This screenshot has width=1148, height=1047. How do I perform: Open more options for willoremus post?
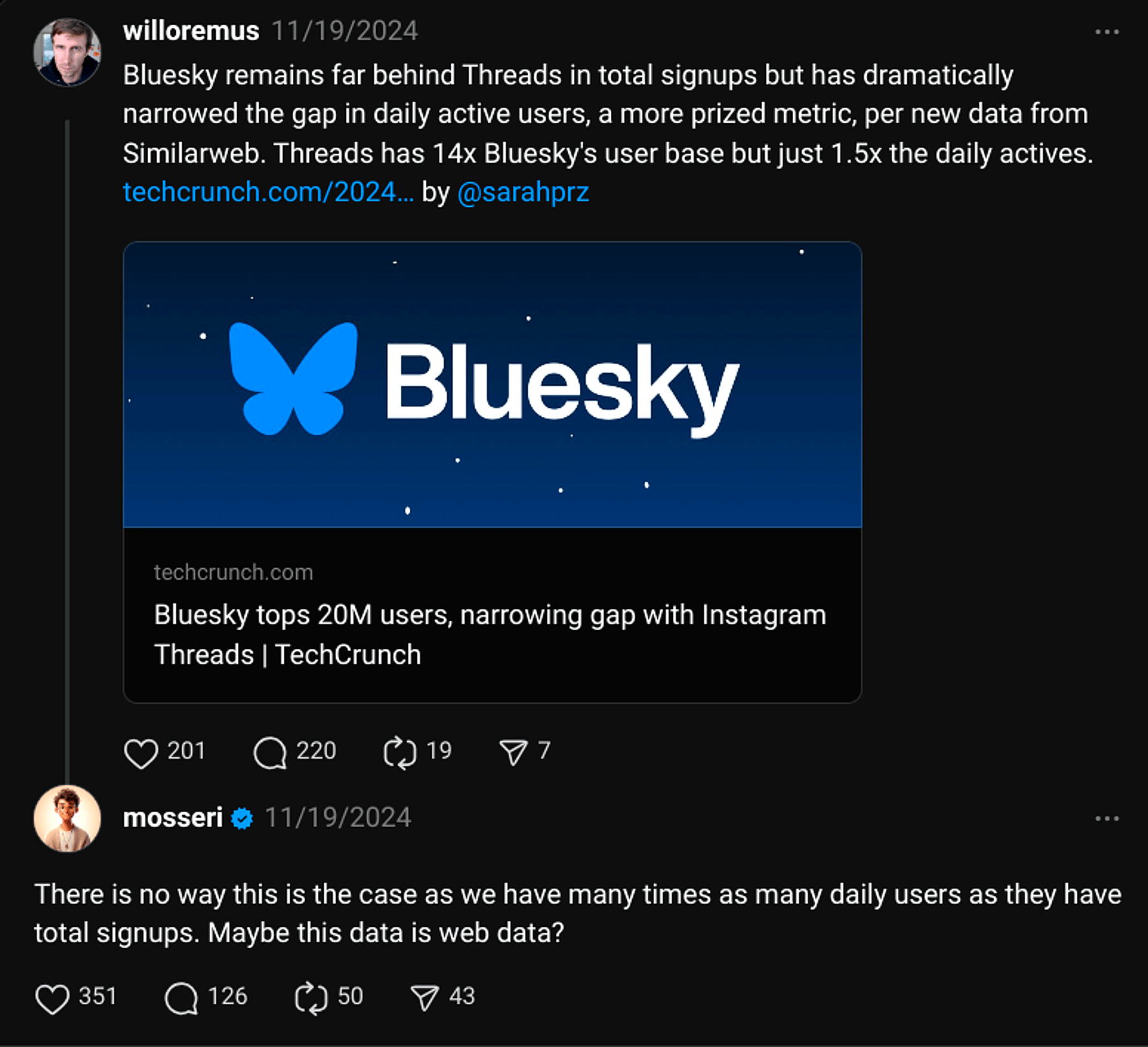tap(1107, 32)
